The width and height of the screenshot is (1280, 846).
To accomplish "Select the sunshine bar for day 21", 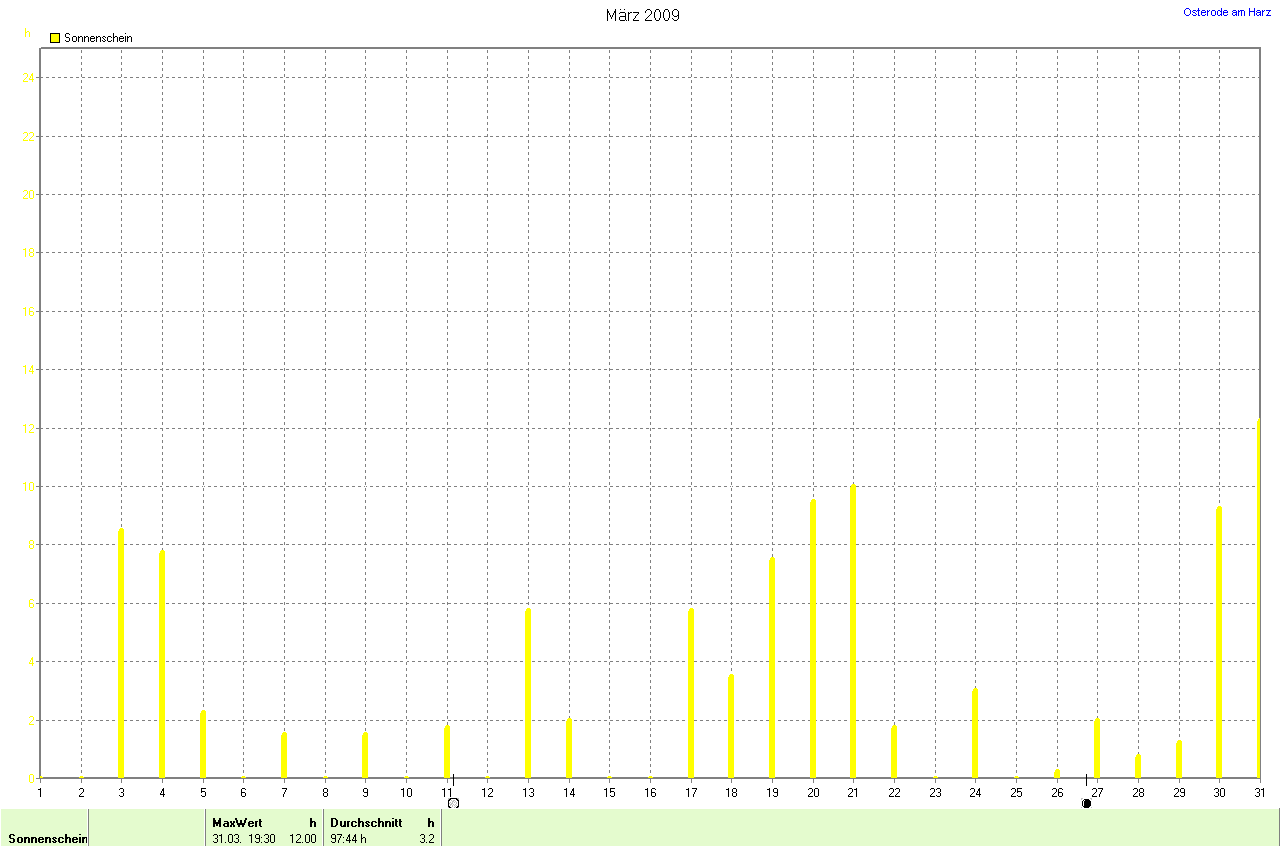I will pos(853,631).
